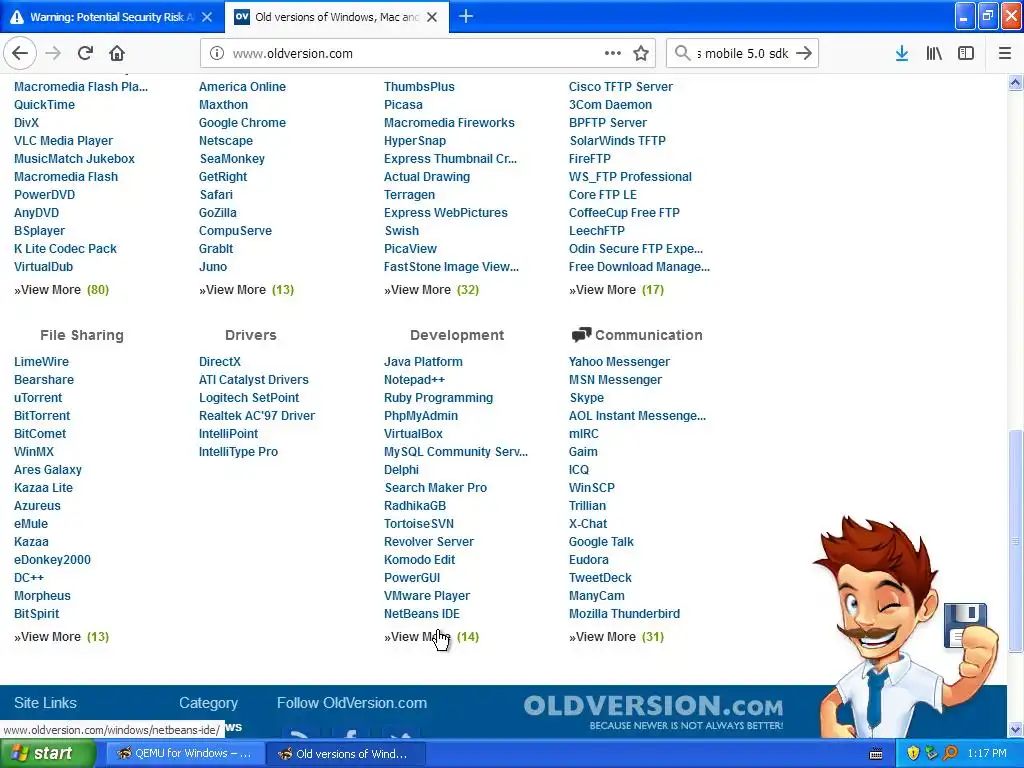Bookmark this page with the star icon
This screenshot has height=768, width=1024.
(x=641, y=54)
